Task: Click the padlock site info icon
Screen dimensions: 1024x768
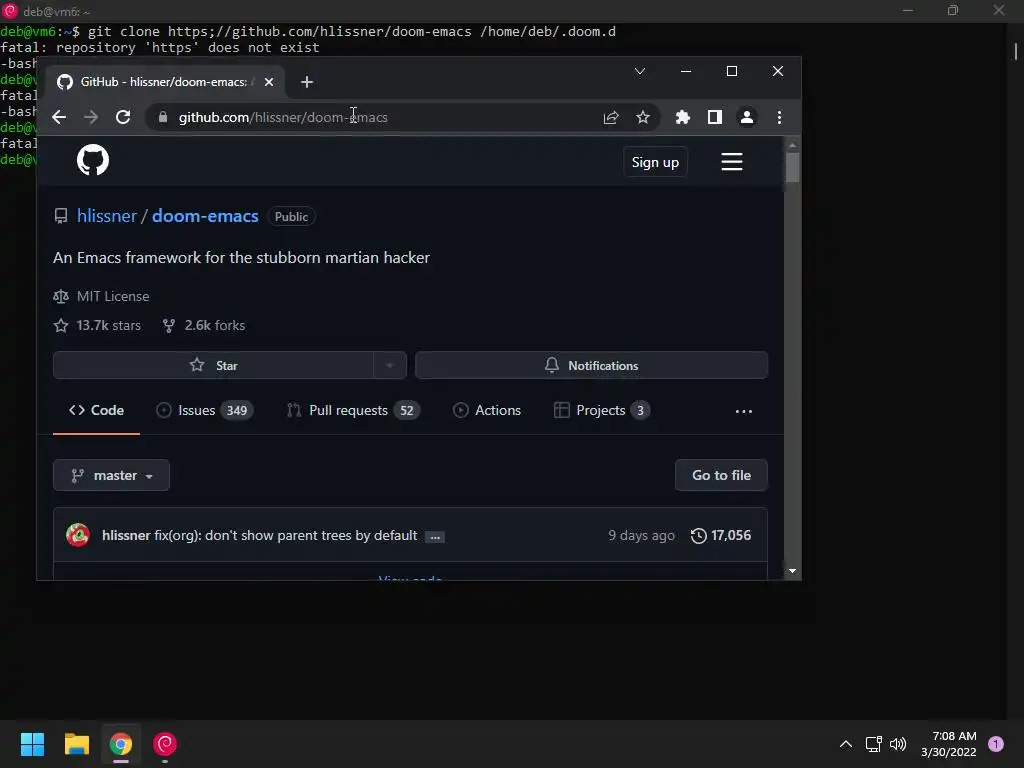Action: 163,118
